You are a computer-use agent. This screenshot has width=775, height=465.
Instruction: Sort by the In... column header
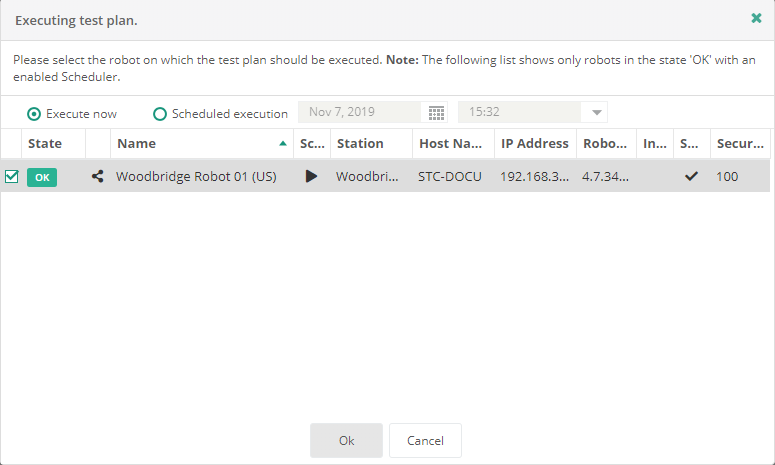655,143
